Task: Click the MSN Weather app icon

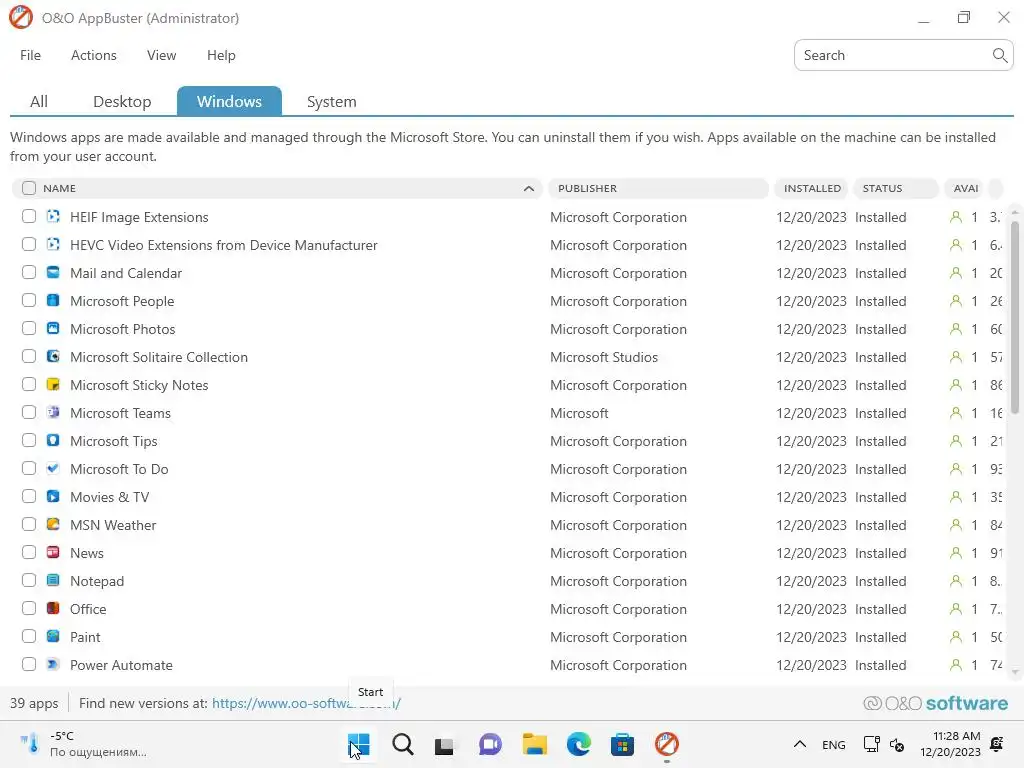Action: tap(54, 524)
